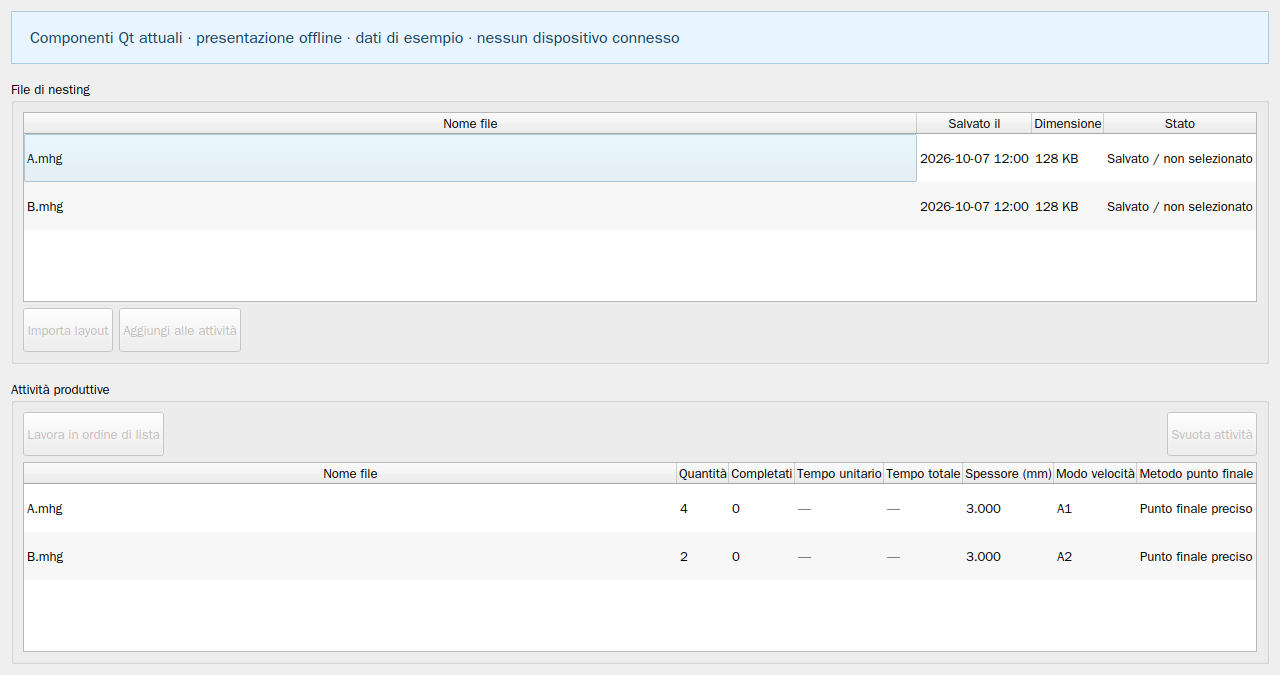
Task: Click the Completati value of activity B.mhg
Action: point(762,556)
